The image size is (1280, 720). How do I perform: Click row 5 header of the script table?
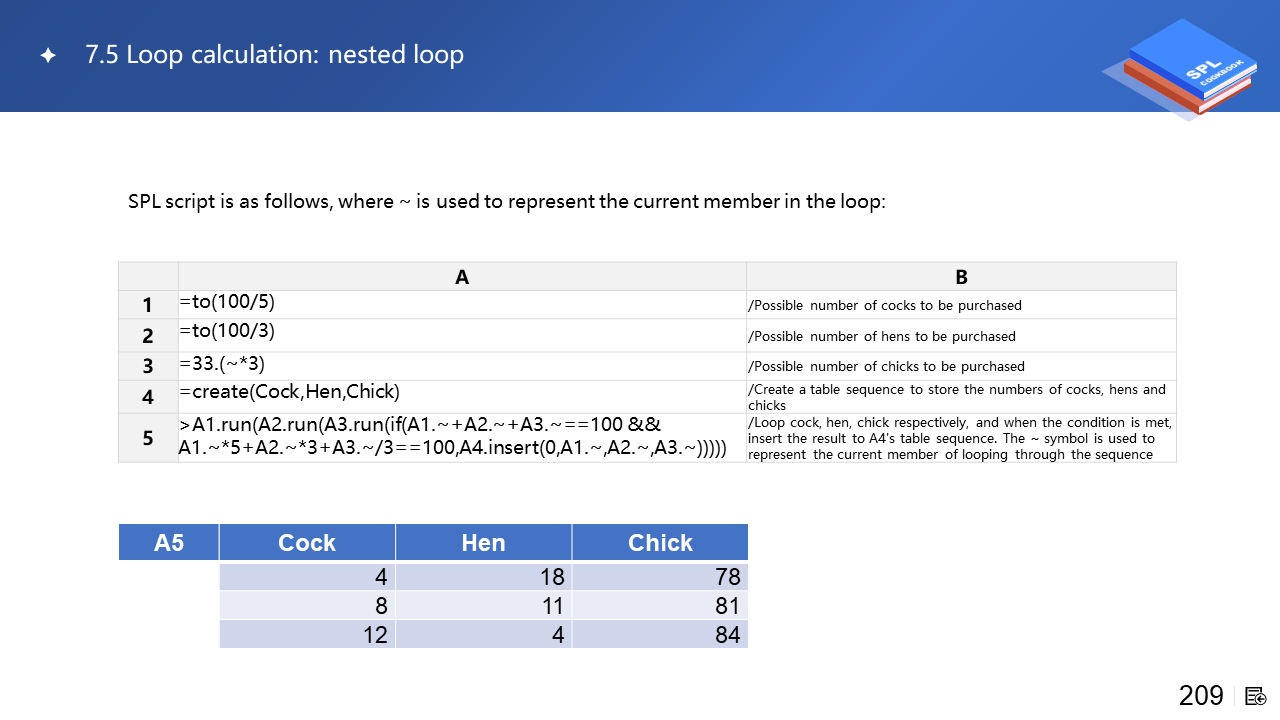point(148,438)
